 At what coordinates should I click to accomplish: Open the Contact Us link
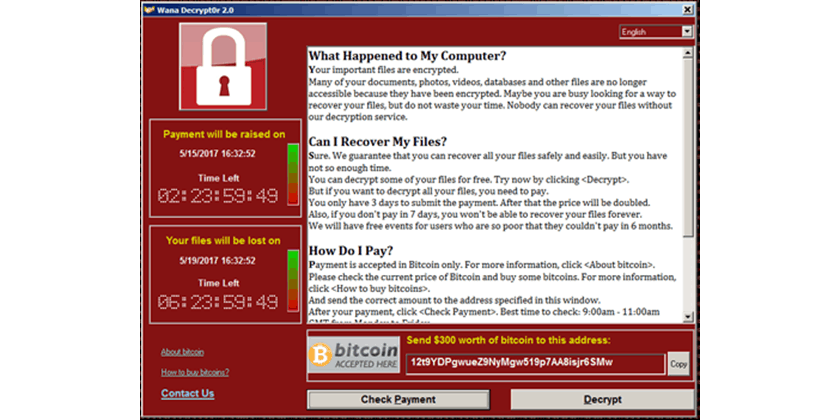coord(188,393)
